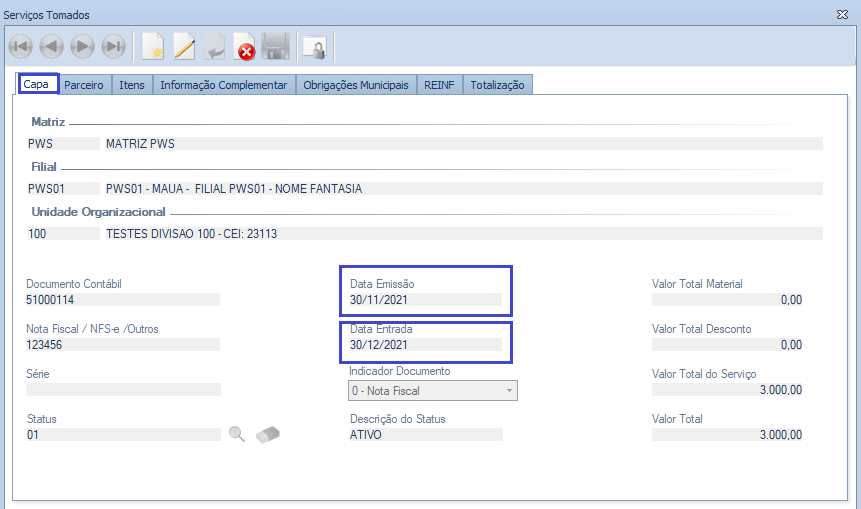This screenshot has width=861, height=509.
Task: Click the eraser icon beside Status
Action: (x=268, y=435)
